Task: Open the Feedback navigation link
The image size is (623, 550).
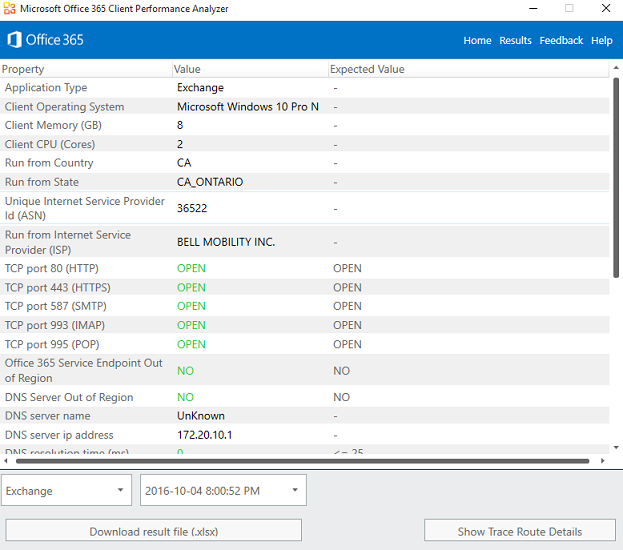Action: [561, 41]
